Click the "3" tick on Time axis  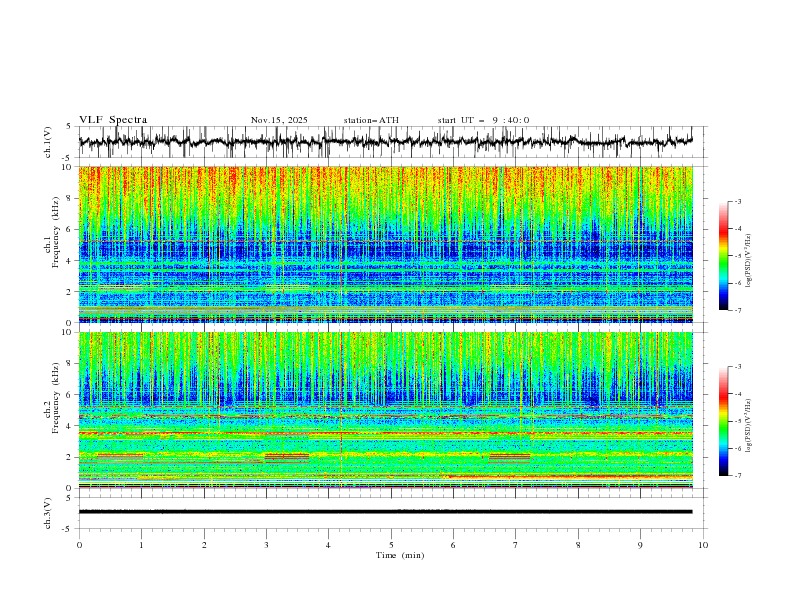pyautogui.click(x=266, y=545)
